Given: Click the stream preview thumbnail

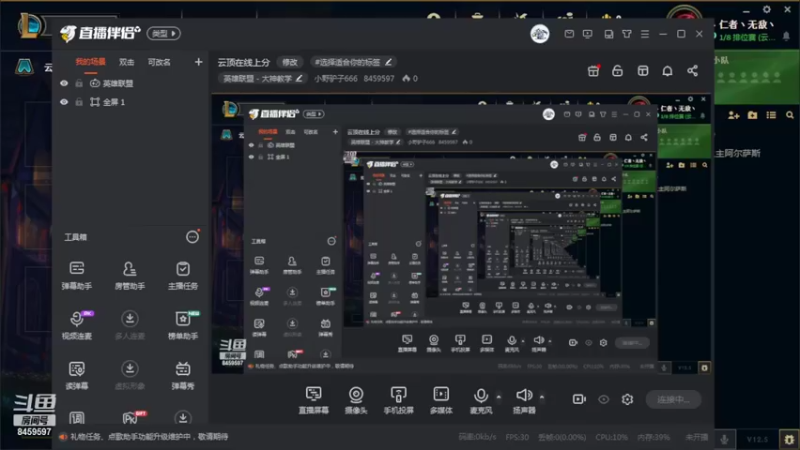Looking at the screenshot, I should pyautogui.click(x=461, y=233).
